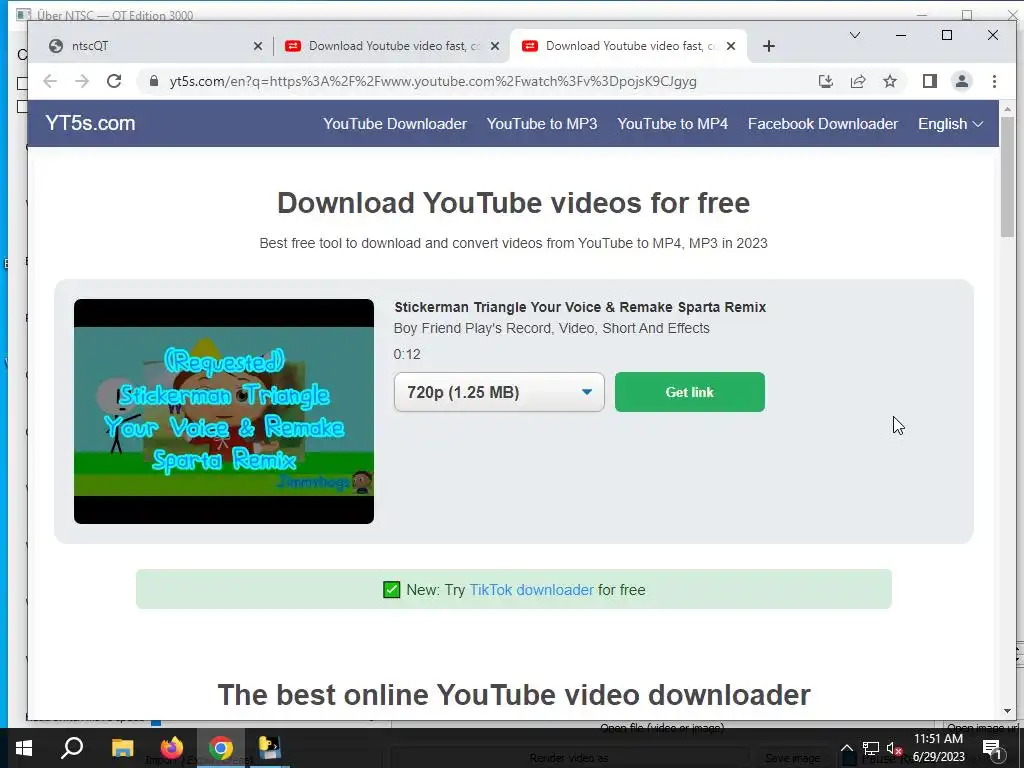Open the 720p (1.25 MB) quality dropdown
The height and width of the screenshot is (768, 1024).
click(x=499, y=392)
